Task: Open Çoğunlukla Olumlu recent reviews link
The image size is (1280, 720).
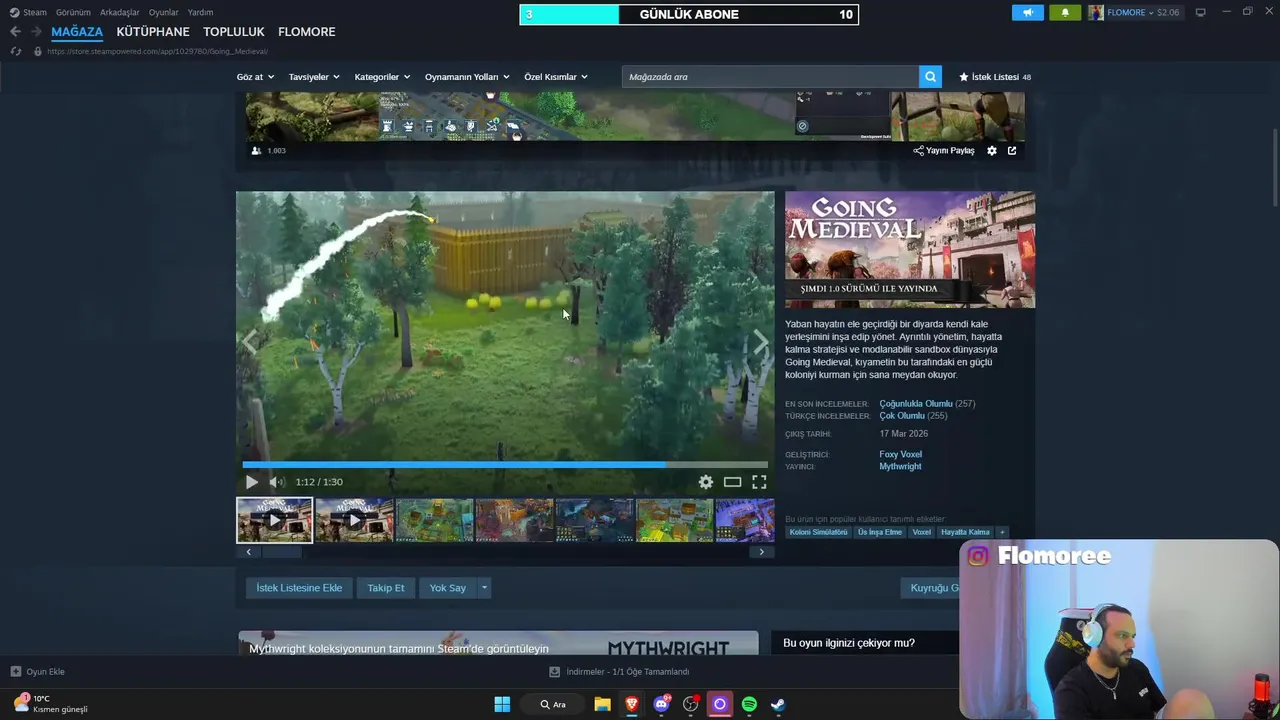Action: click(916, 404)
